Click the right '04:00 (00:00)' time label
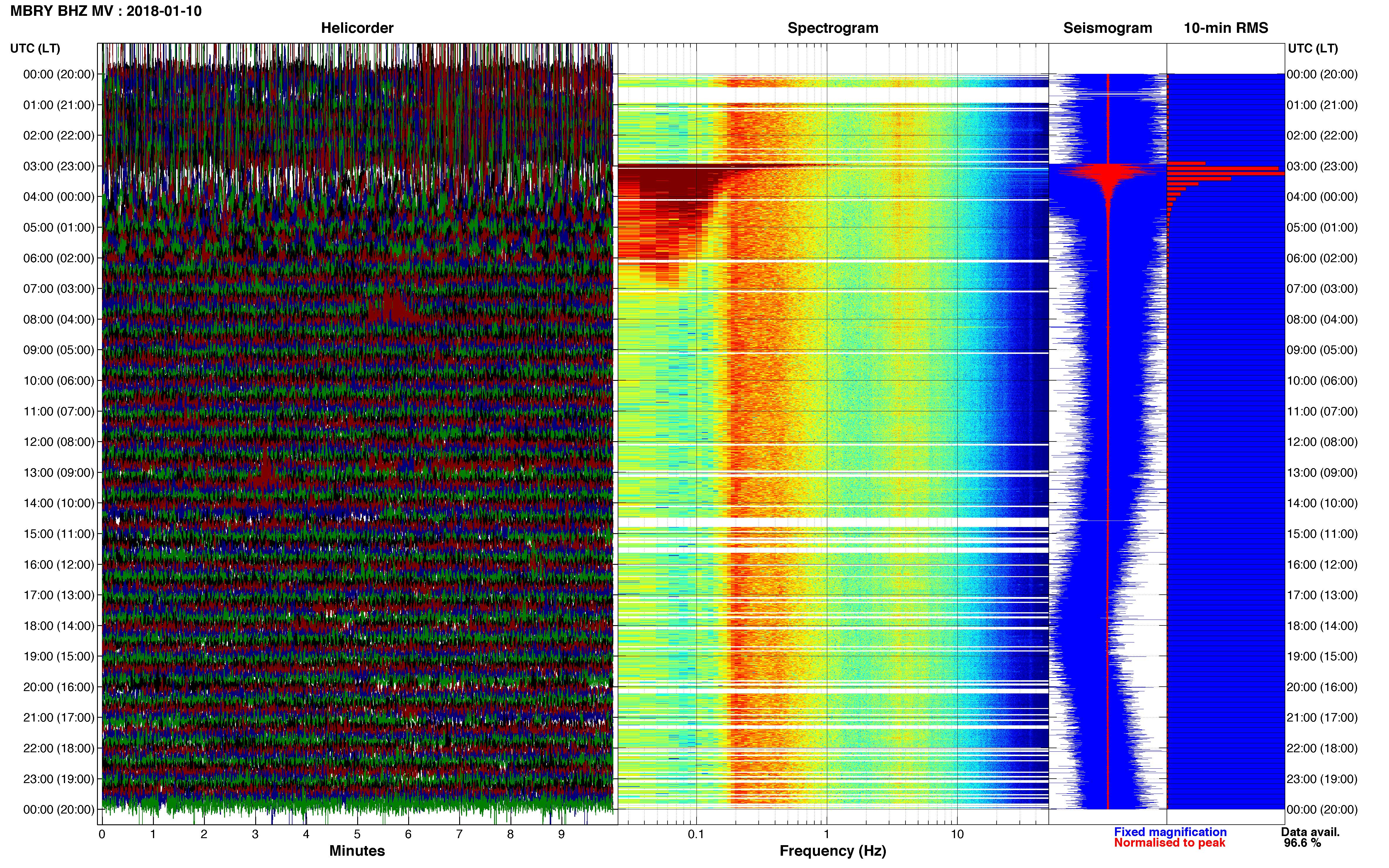The width and height of the screenshot is (1389, 868). click(x=1322, y=197)
